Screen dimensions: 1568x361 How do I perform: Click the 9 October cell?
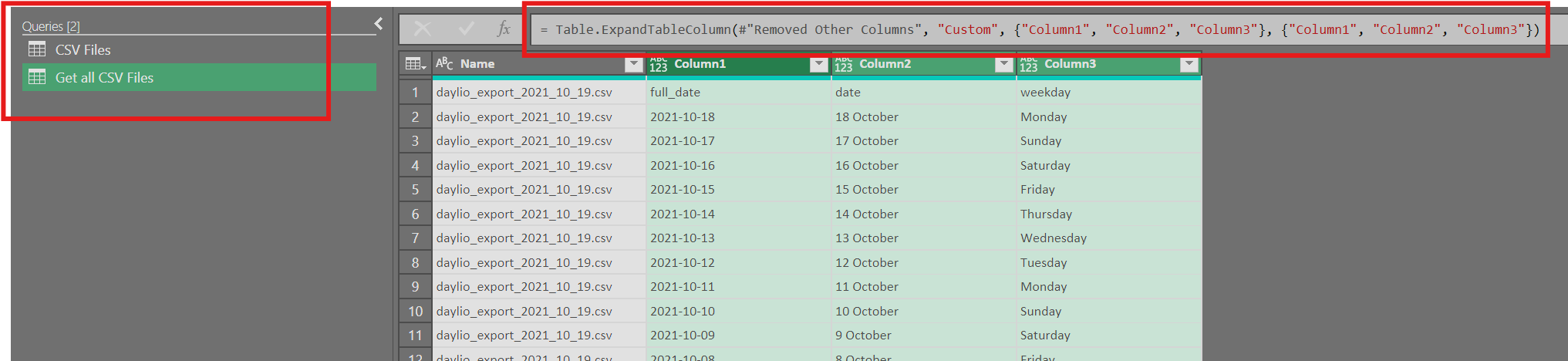pyautogui.click(x=924, y=336)
